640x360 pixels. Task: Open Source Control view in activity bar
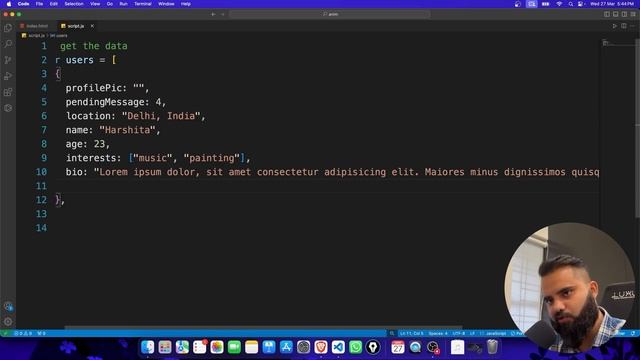(x=8, y=60)
